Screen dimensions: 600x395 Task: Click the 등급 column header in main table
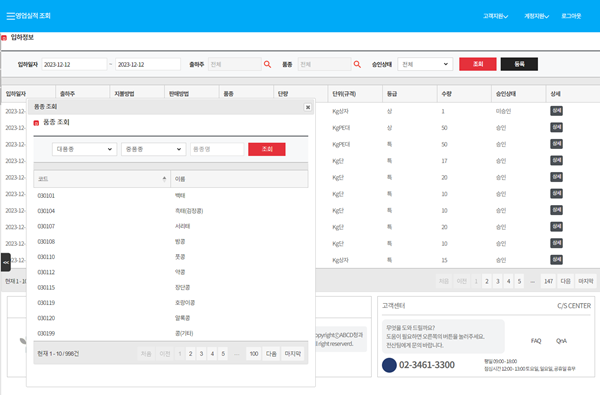[409, 94]
